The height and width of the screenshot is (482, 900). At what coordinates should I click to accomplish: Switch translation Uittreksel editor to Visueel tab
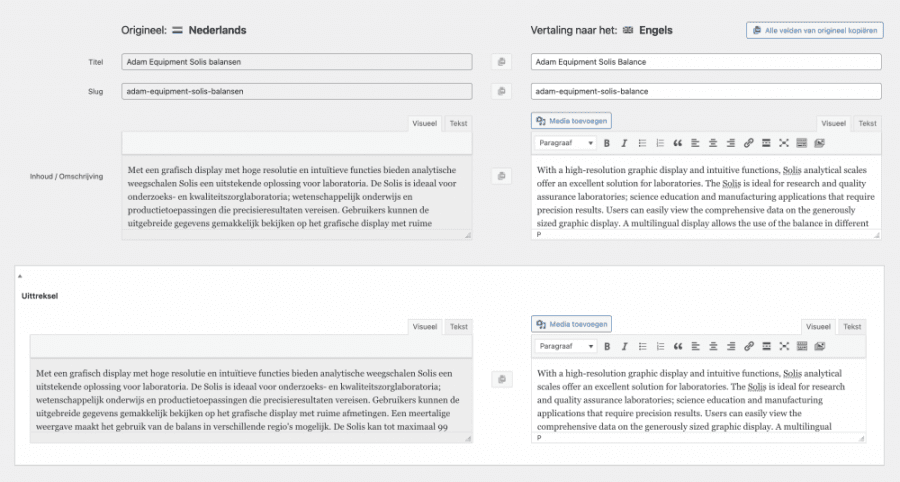[818, 326]
